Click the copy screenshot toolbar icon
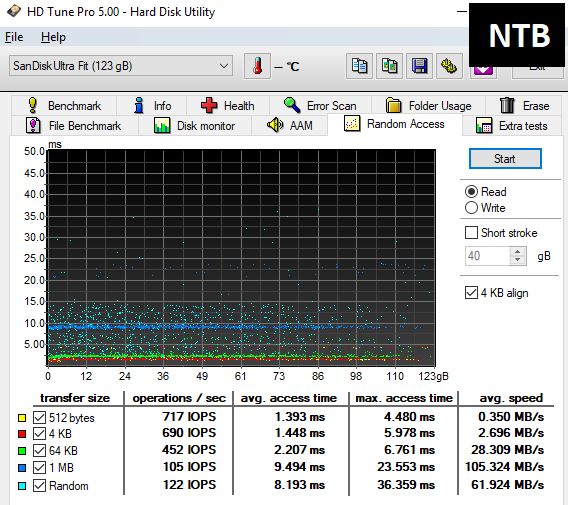This screenshot has height=505, width=568. click(x=389, y=66)
